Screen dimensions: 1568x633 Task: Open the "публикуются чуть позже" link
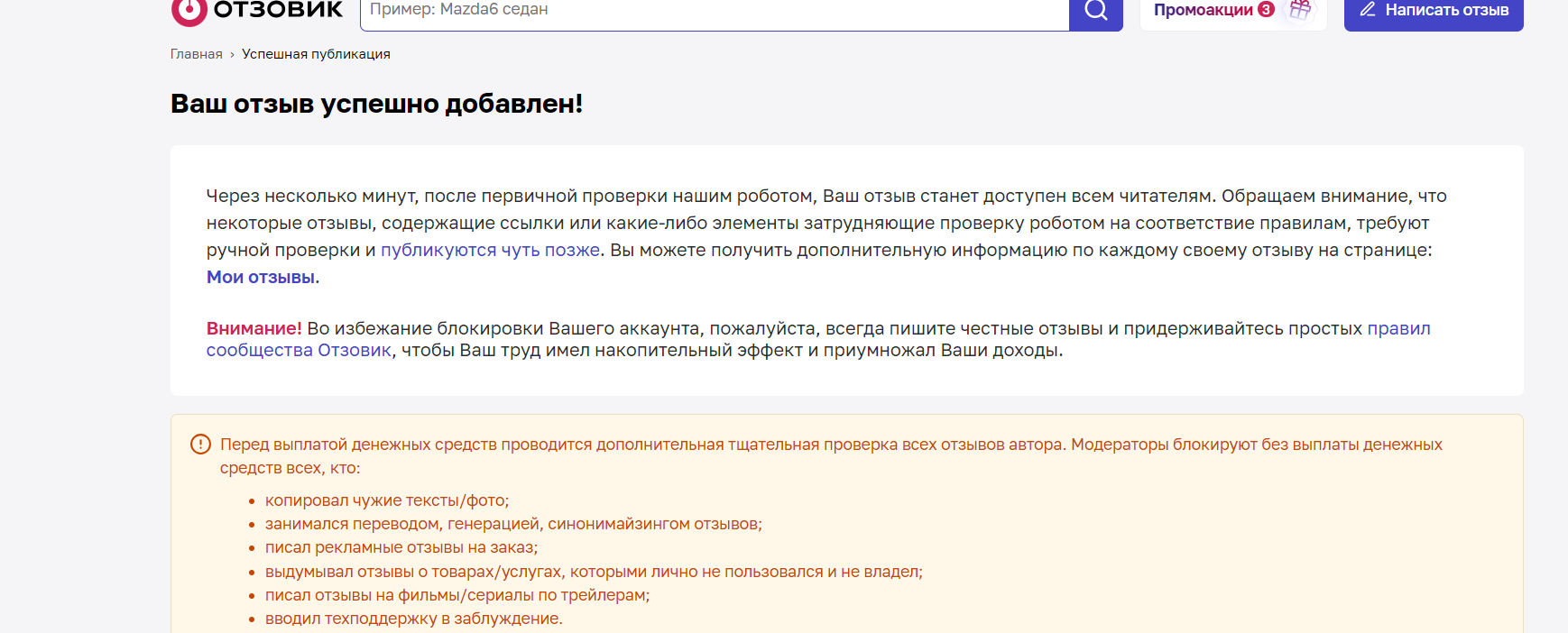(x=490, y=250)
